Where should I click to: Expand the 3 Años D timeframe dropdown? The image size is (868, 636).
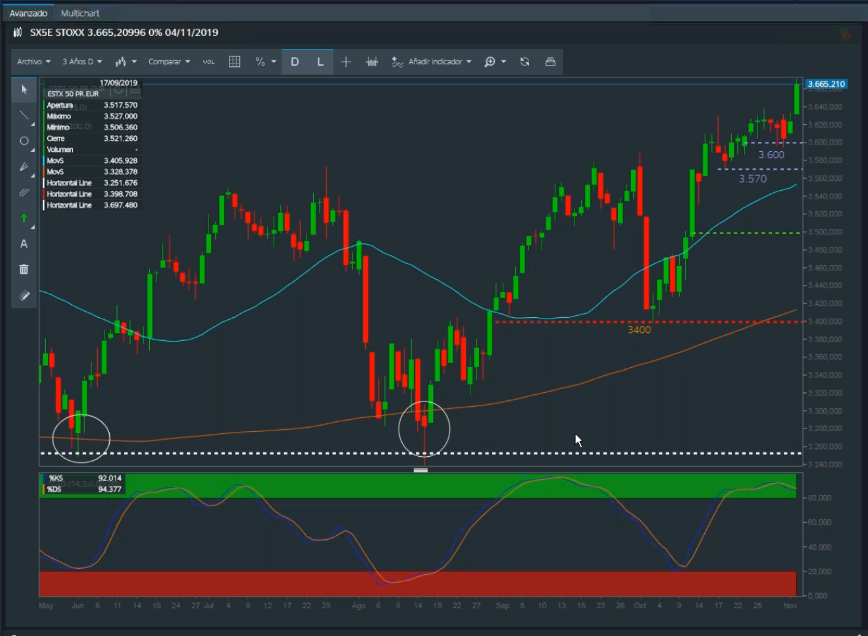[x=81, y=62]
